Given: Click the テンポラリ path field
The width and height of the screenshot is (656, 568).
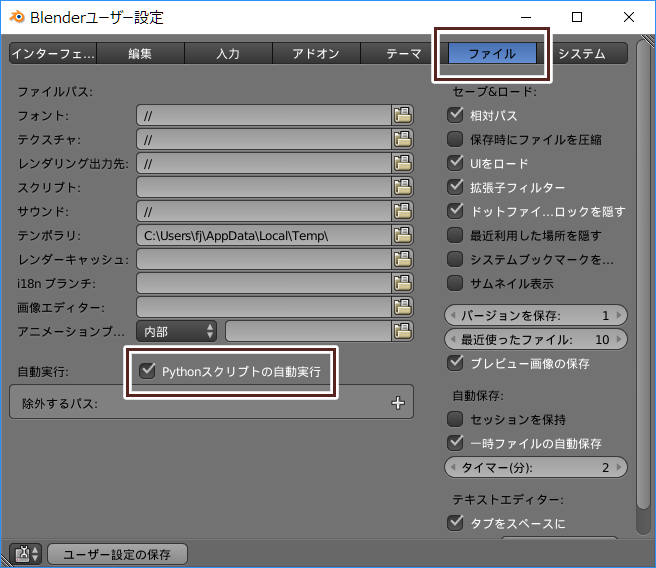Looking at the screenshot, I should [x=264, y=235].
